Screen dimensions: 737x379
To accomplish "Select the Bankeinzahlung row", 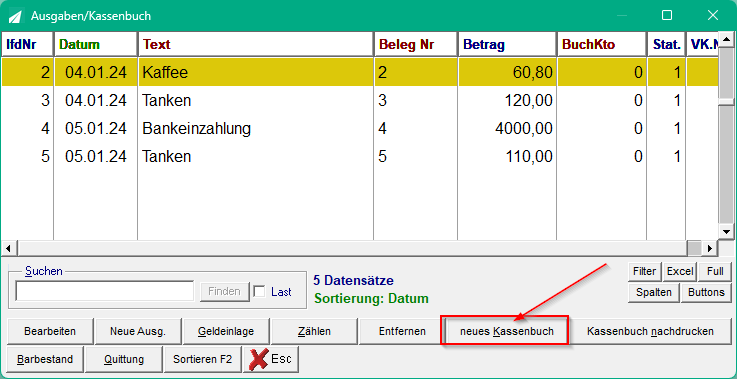I will point(360,128).
